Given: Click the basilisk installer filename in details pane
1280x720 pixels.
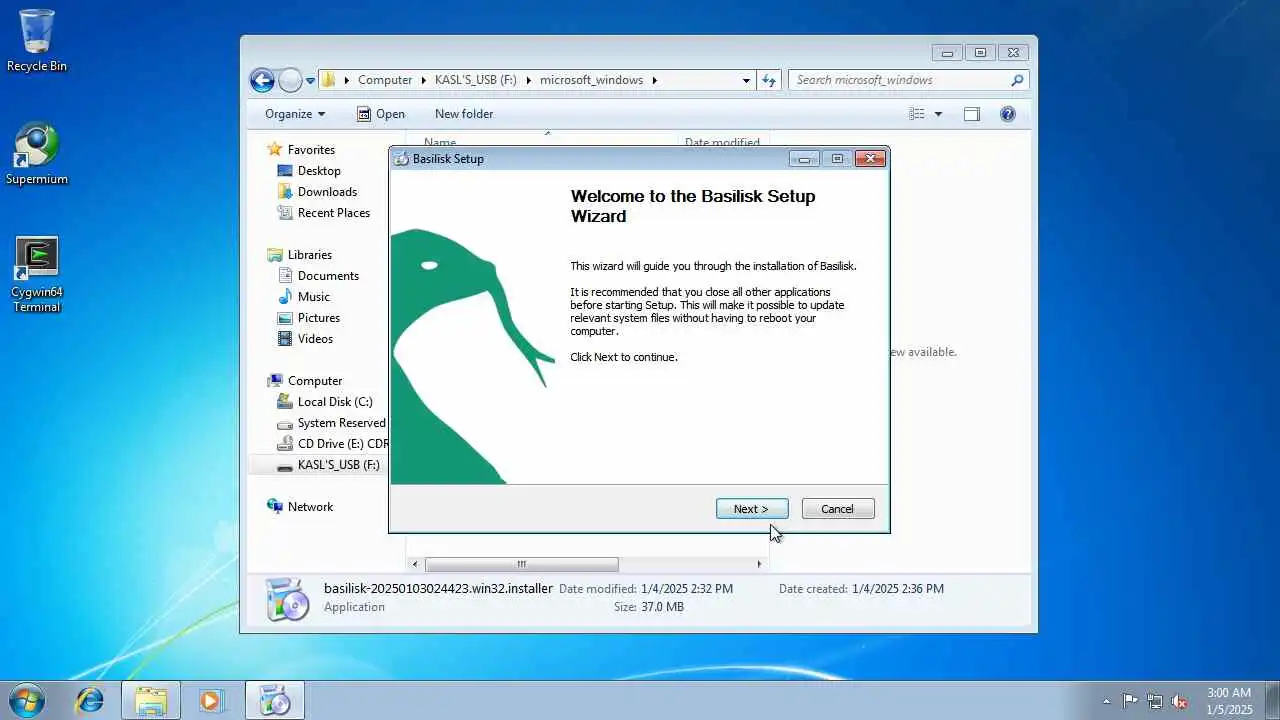Looking at the screenshot, I should coord(438,589).
